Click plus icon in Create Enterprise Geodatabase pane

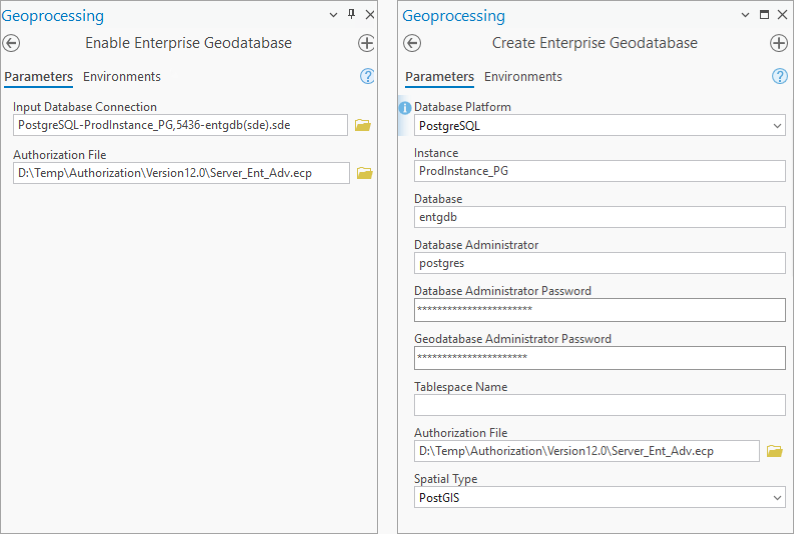coord(779,43)
